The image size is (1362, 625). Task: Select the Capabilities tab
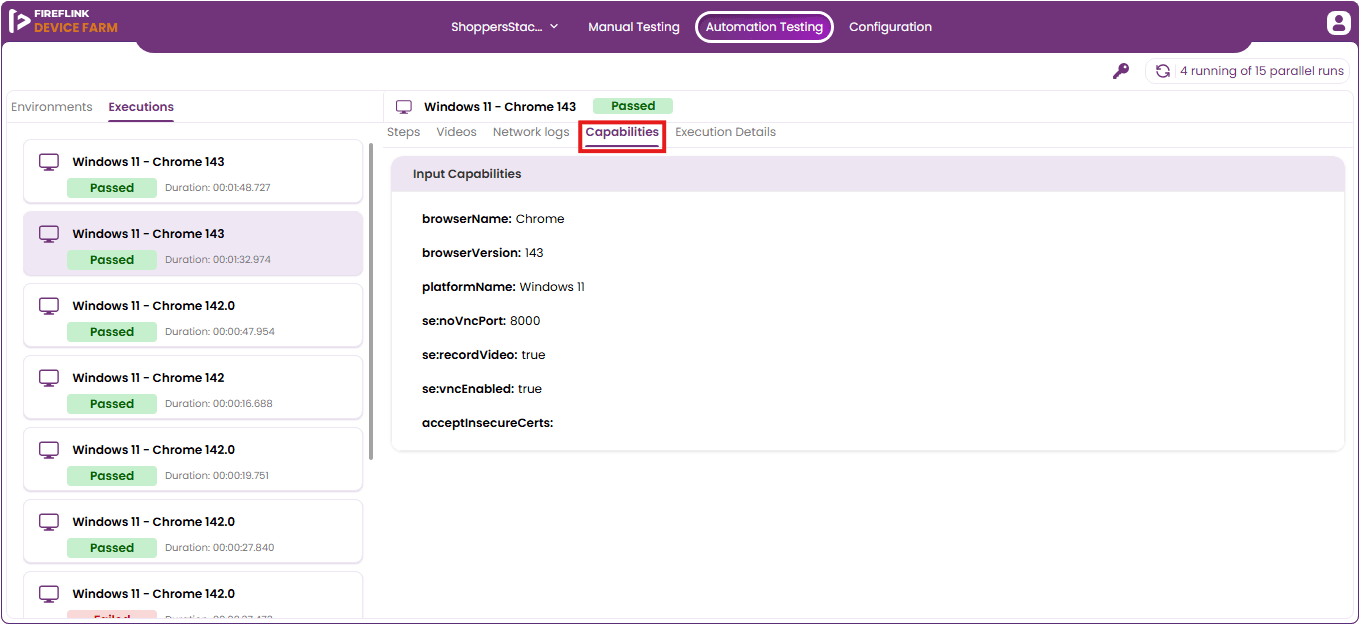[622, 133]
